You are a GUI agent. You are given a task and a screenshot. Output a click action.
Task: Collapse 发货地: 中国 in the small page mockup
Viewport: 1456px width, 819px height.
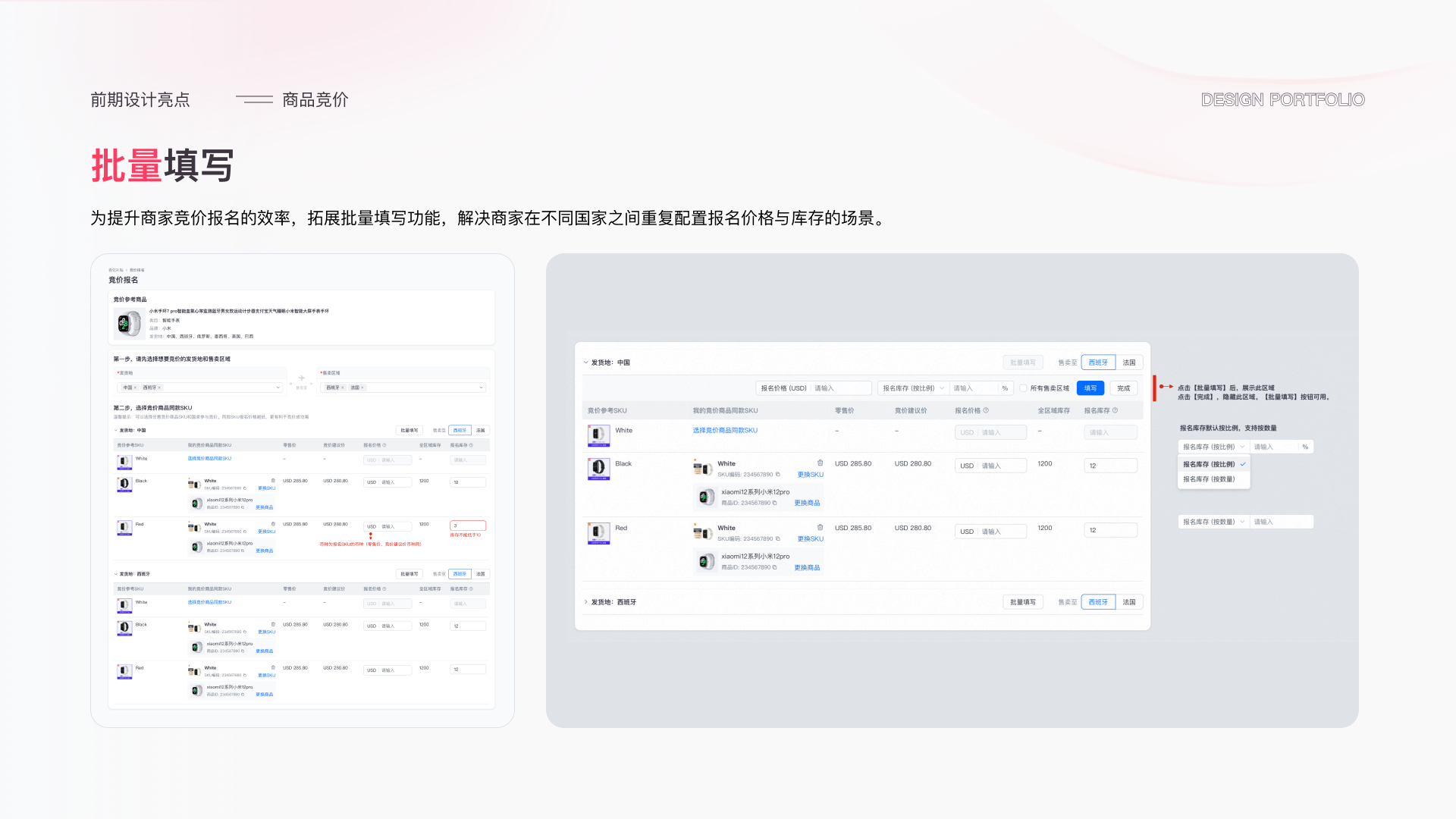(x=116, y=430)
